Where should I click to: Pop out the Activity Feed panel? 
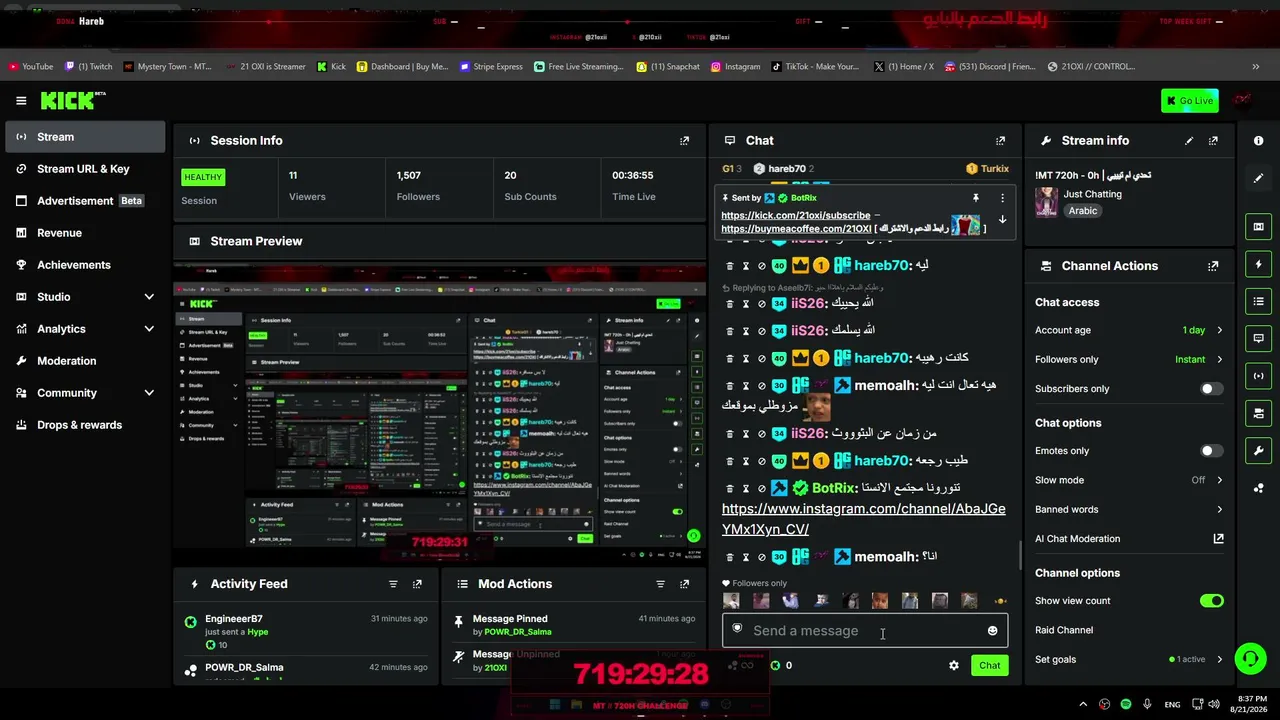(x=417, y=584)
